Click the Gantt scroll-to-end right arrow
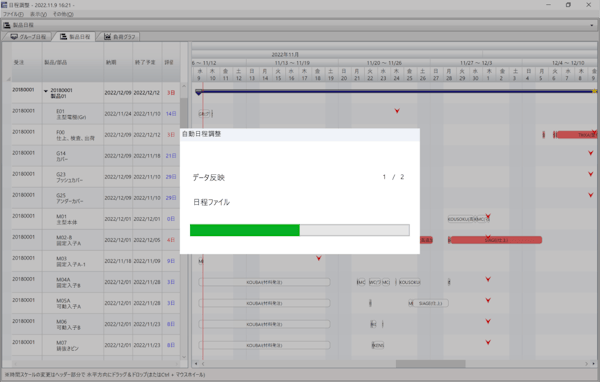Image resolution: width=600 pixels, height=382 pixels. pyautogui.click(x=593, y=364)
